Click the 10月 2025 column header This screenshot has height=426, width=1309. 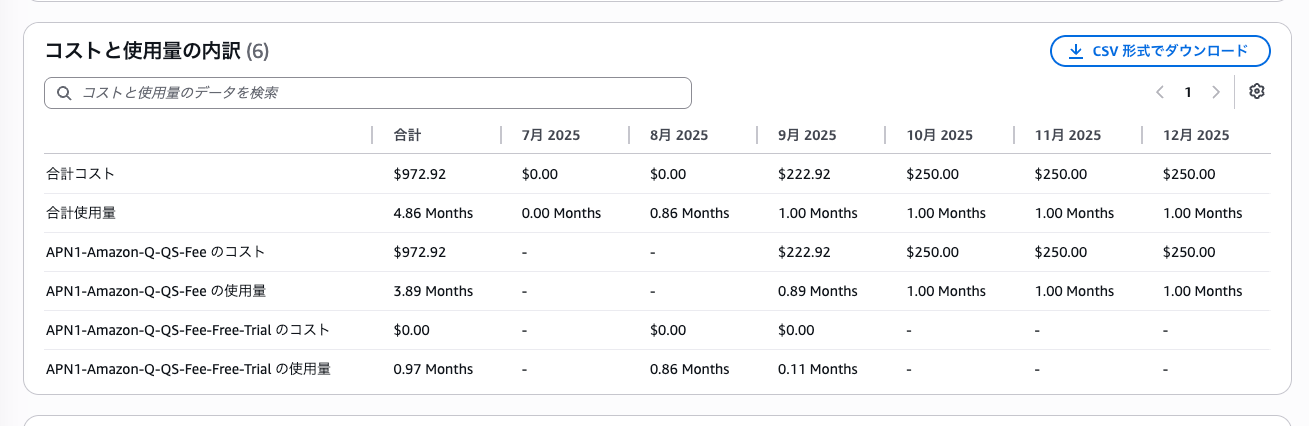(940, 135)
